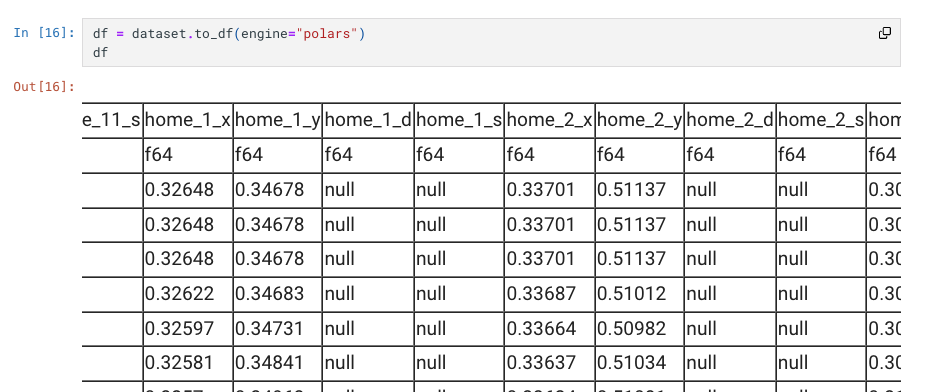Click the 0.34841 cell in home_1_y

[x=270, y=363]
